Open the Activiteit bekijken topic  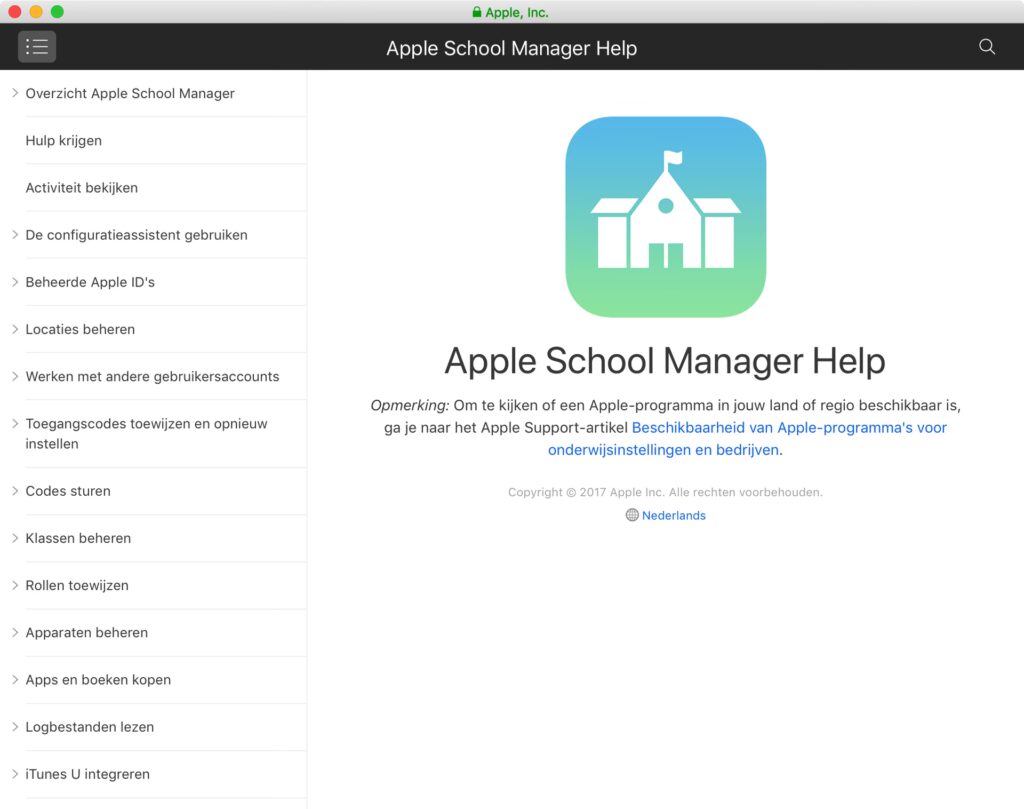(82, 188)
